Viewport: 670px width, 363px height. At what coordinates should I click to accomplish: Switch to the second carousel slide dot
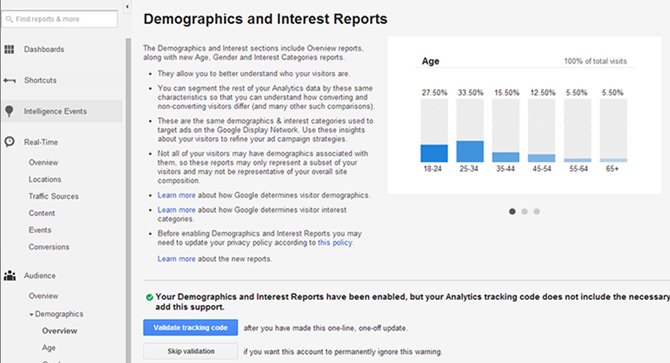click(x=524, y=211)
